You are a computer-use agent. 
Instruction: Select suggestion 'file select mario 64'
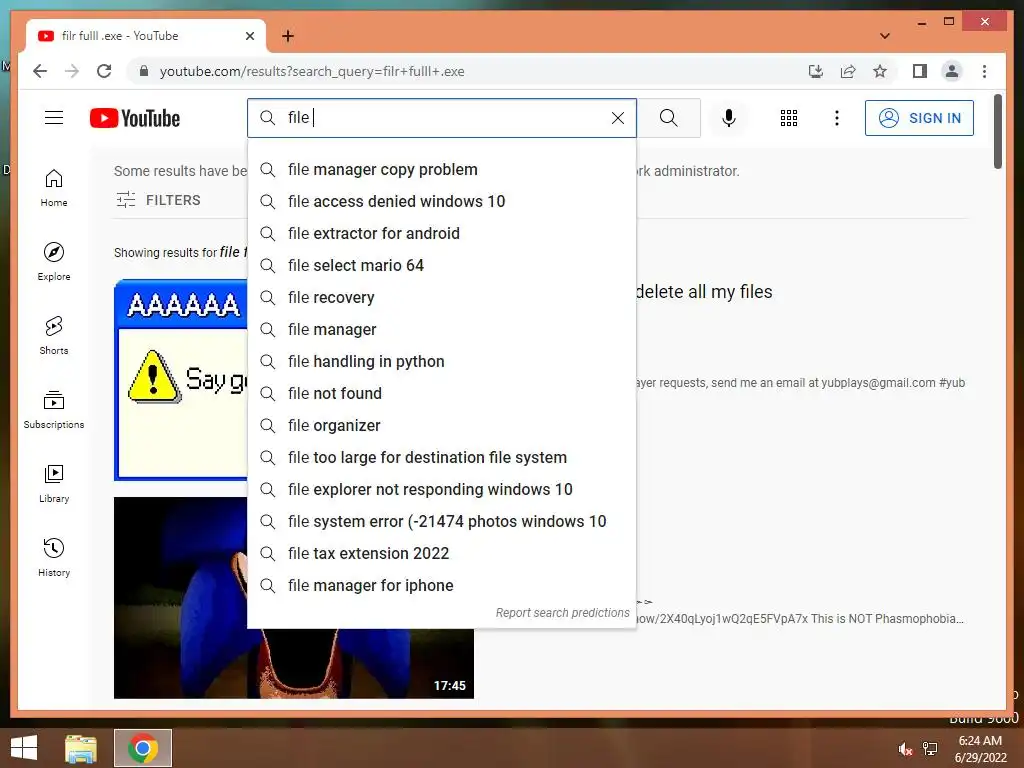point(441,266)
